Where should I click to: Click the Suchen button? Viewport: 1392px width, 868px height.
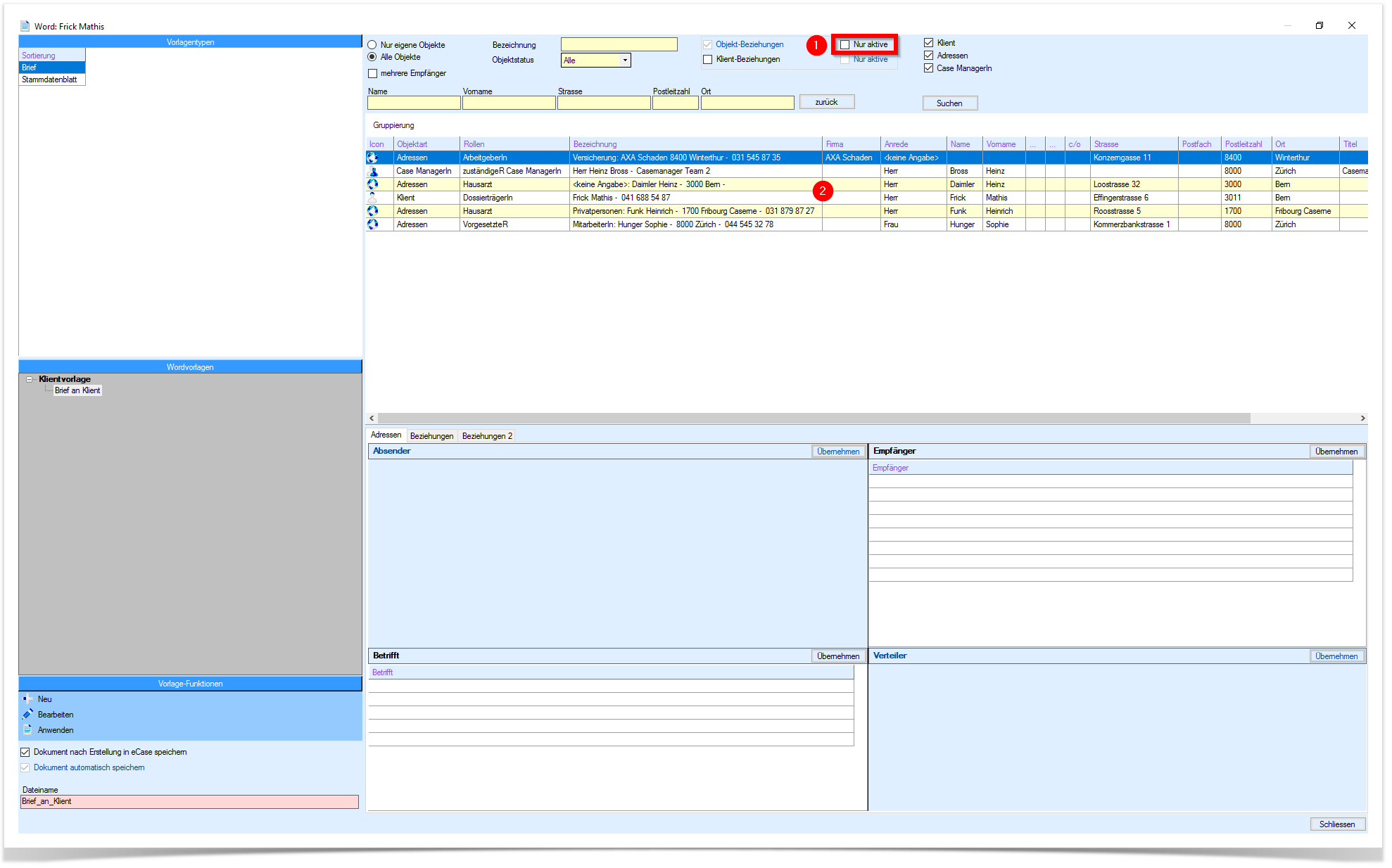949,103
